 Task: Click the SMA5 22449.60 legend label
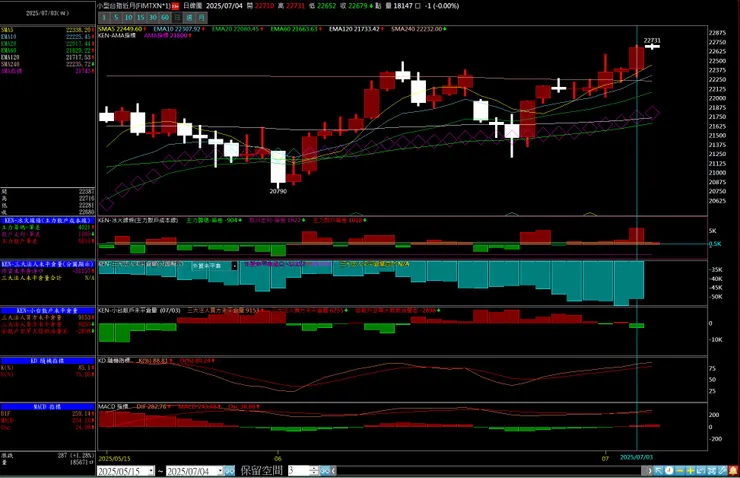(120, 29)
